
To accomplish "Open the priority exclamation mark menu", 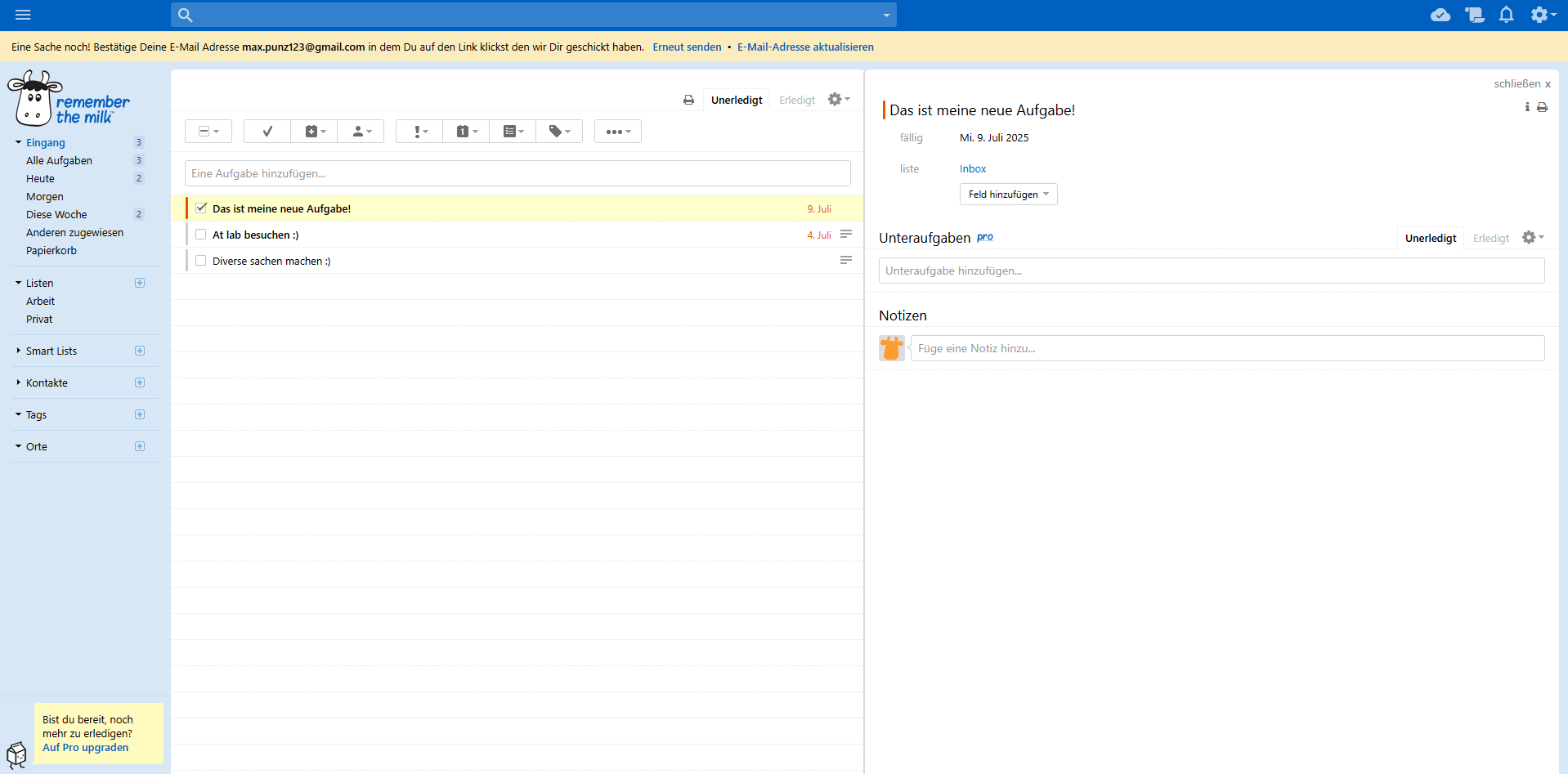I will (419, 132).
